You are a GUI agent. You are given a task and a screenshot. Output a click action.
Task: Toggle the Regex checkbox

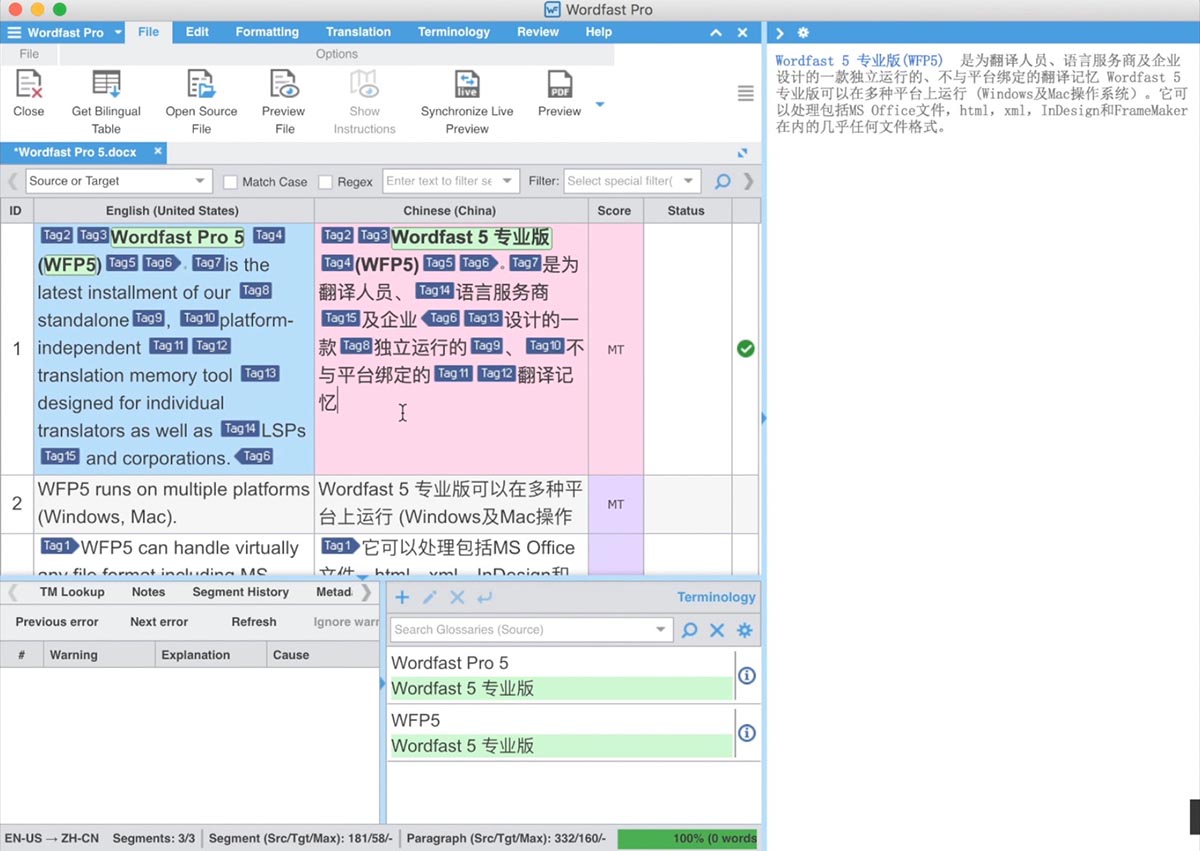(325, 182)
